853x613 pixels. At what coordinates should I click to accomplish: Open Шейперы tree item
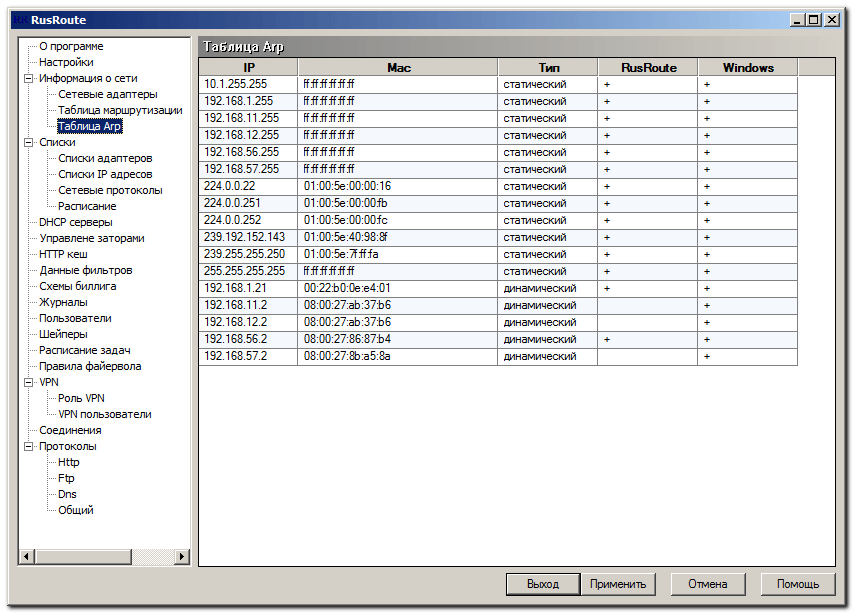pos(63,335)
